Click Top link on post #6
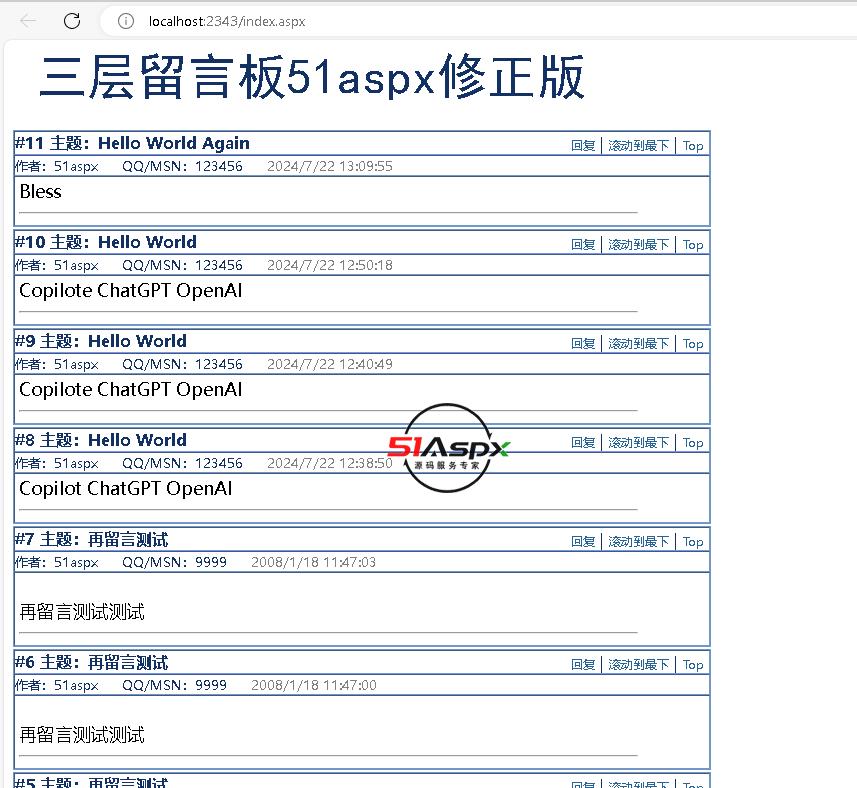Viewport: 857px width, 788px height. pyautogui.click(x=692, y=664)
